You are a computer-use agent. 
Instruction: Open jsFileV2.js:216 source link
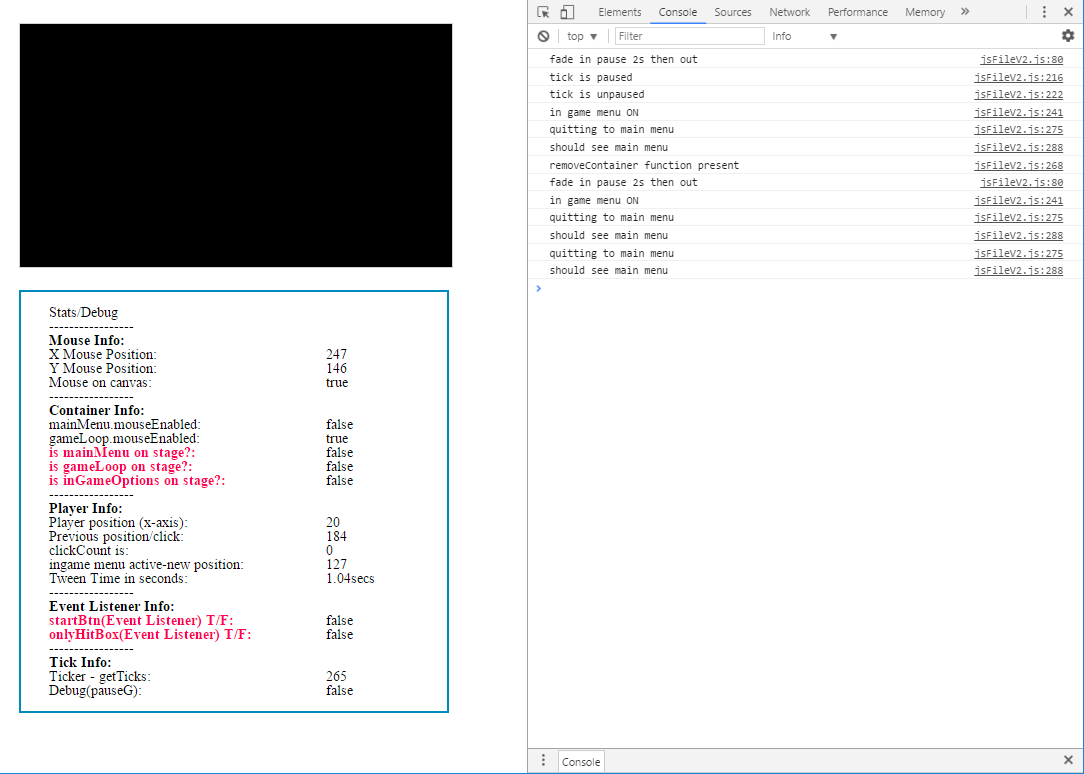point(1018,77)
